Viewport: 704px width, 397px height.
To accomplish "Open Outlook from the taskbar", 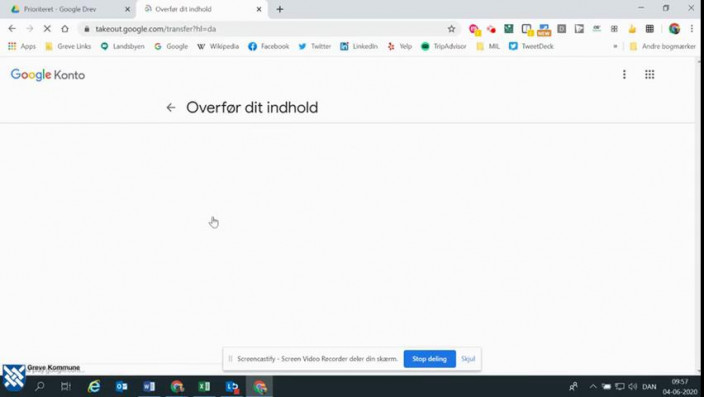I will pos(122,386).
